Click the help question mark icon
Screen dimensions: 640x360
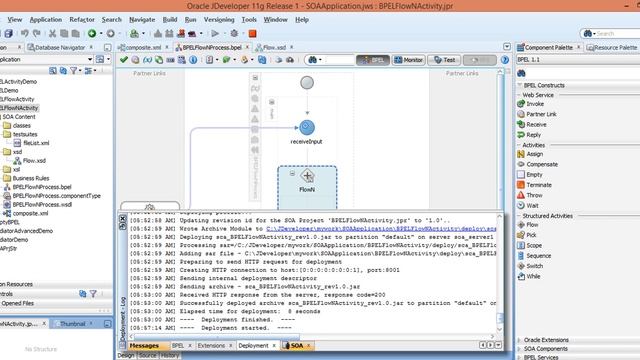pos(505,60)
